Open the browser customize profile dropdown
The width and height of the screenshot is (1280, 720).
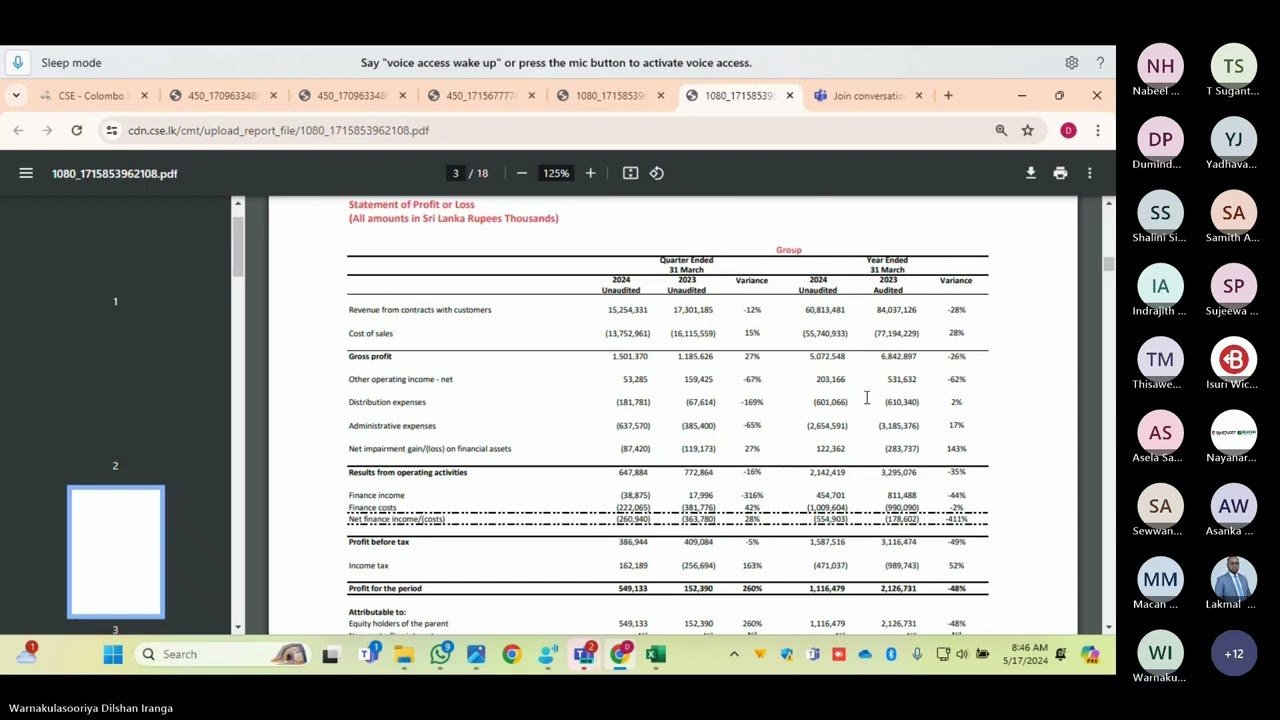pyautogui.click(x=1068, y=130)
